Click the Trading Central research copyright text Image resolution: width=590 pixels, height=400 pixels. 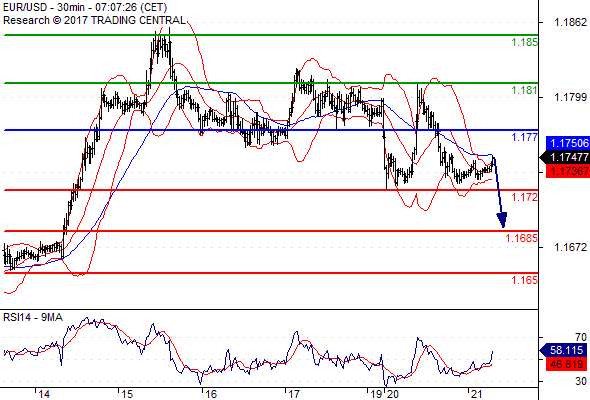point(94,20)
